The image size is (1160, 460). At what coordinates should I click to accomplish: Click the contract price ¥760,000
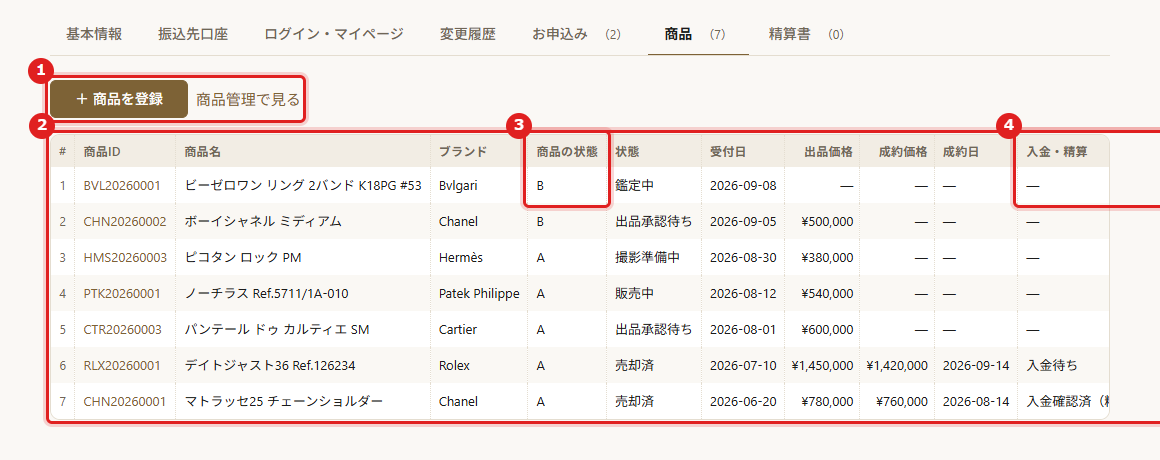pos(901,402)
